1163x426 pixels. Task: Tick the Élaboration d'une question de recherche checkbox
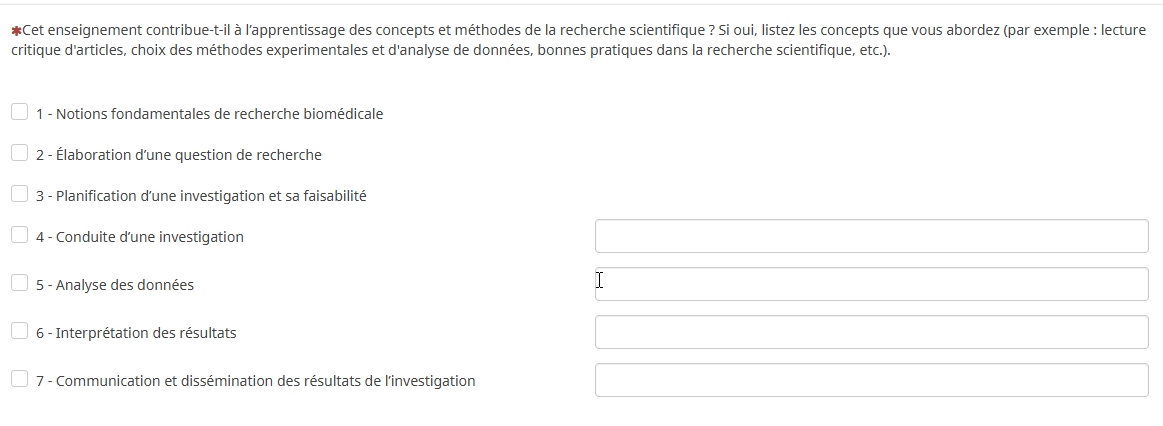[x=19, y=153]
